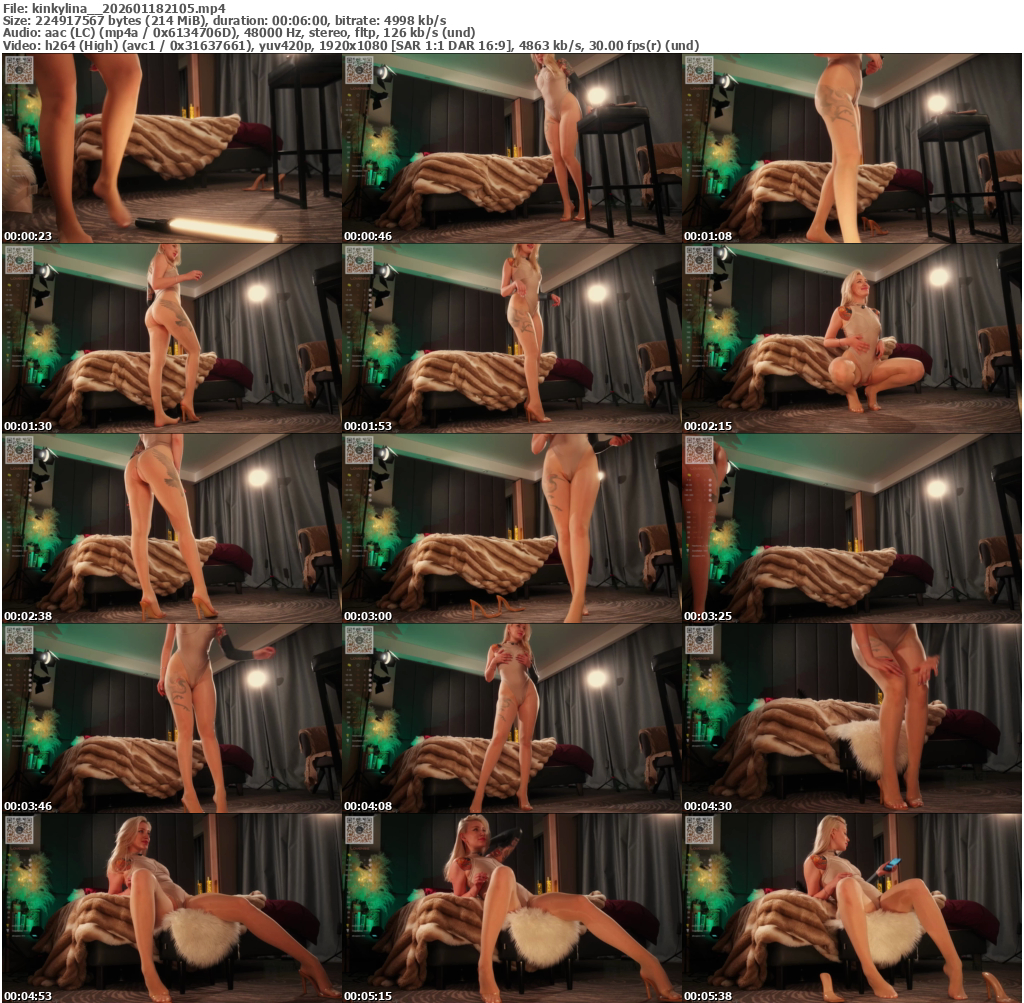
Task: Open the thumbnail at 00:01:30
Action: coord(171,338)
